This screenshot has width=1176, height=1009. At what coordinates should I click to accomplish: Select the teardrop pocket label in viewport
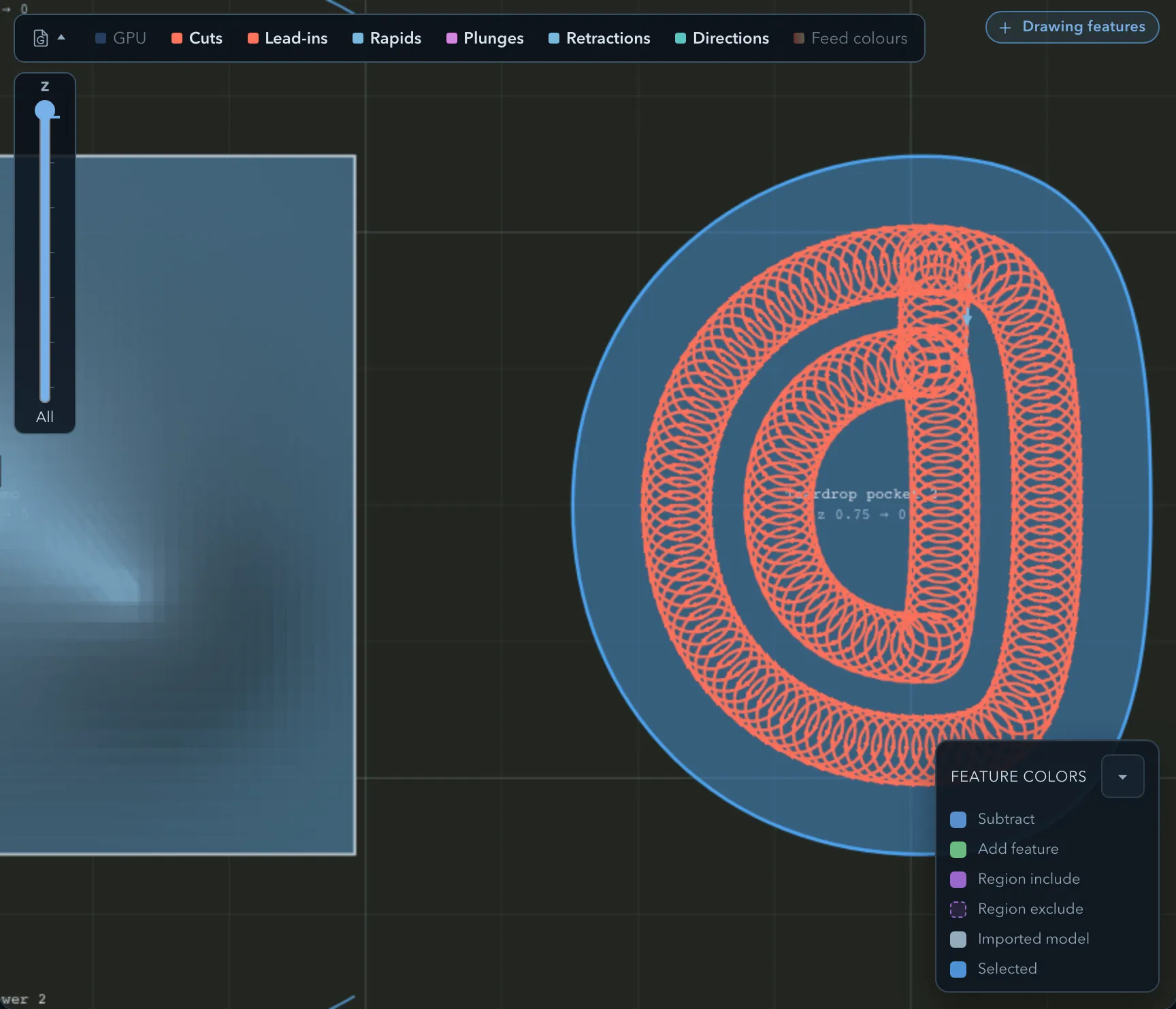point(863,494)
